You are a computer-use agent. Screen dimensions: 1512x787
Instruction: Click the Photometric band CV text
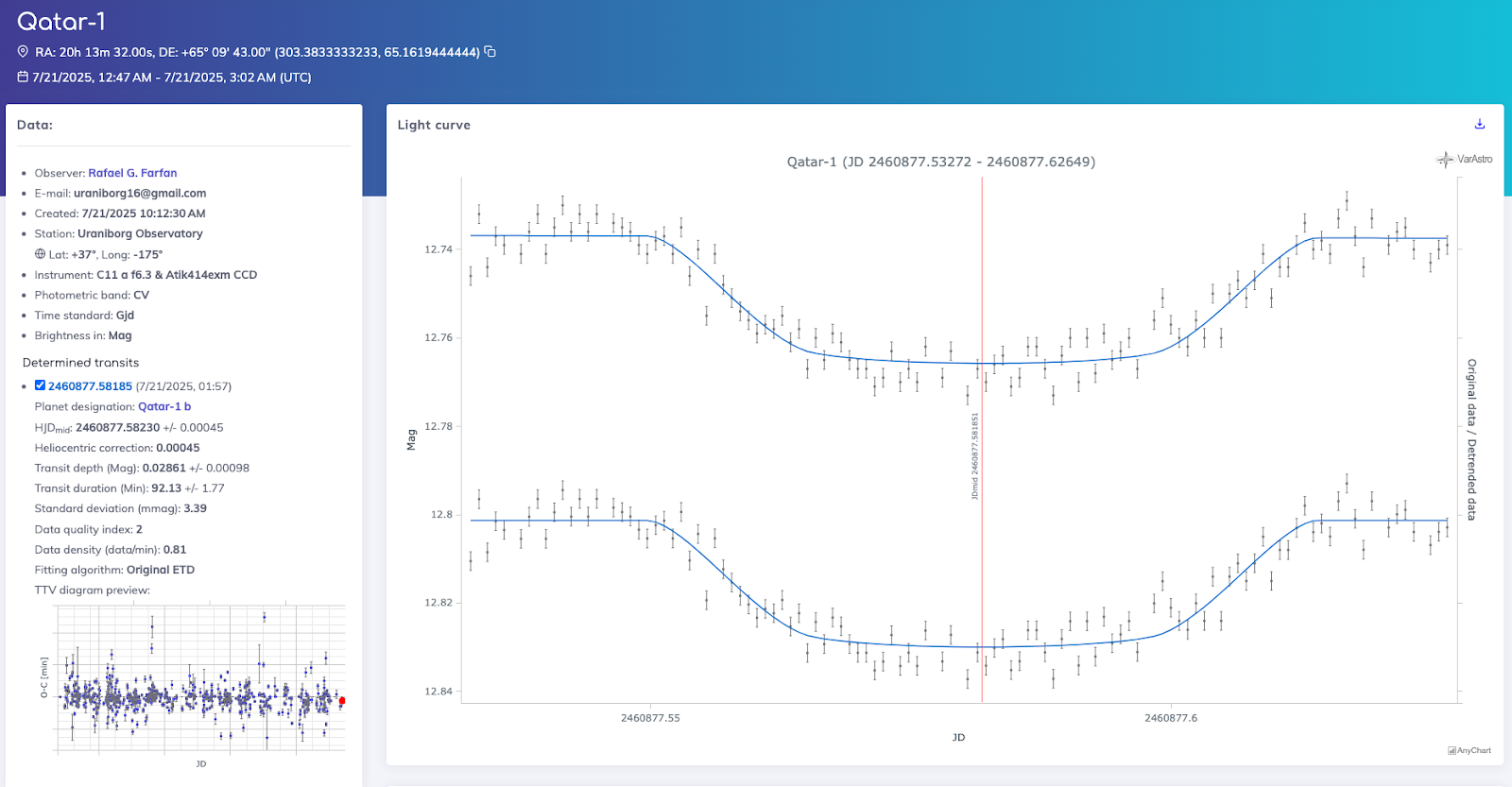[141, 295]
